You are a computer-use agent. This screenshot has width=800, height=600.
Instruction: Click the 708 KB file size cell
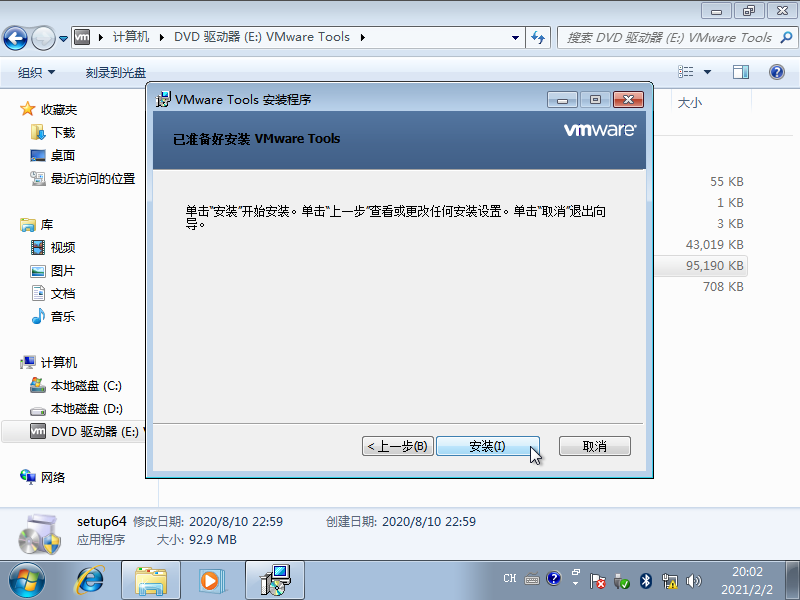point(723,286)
